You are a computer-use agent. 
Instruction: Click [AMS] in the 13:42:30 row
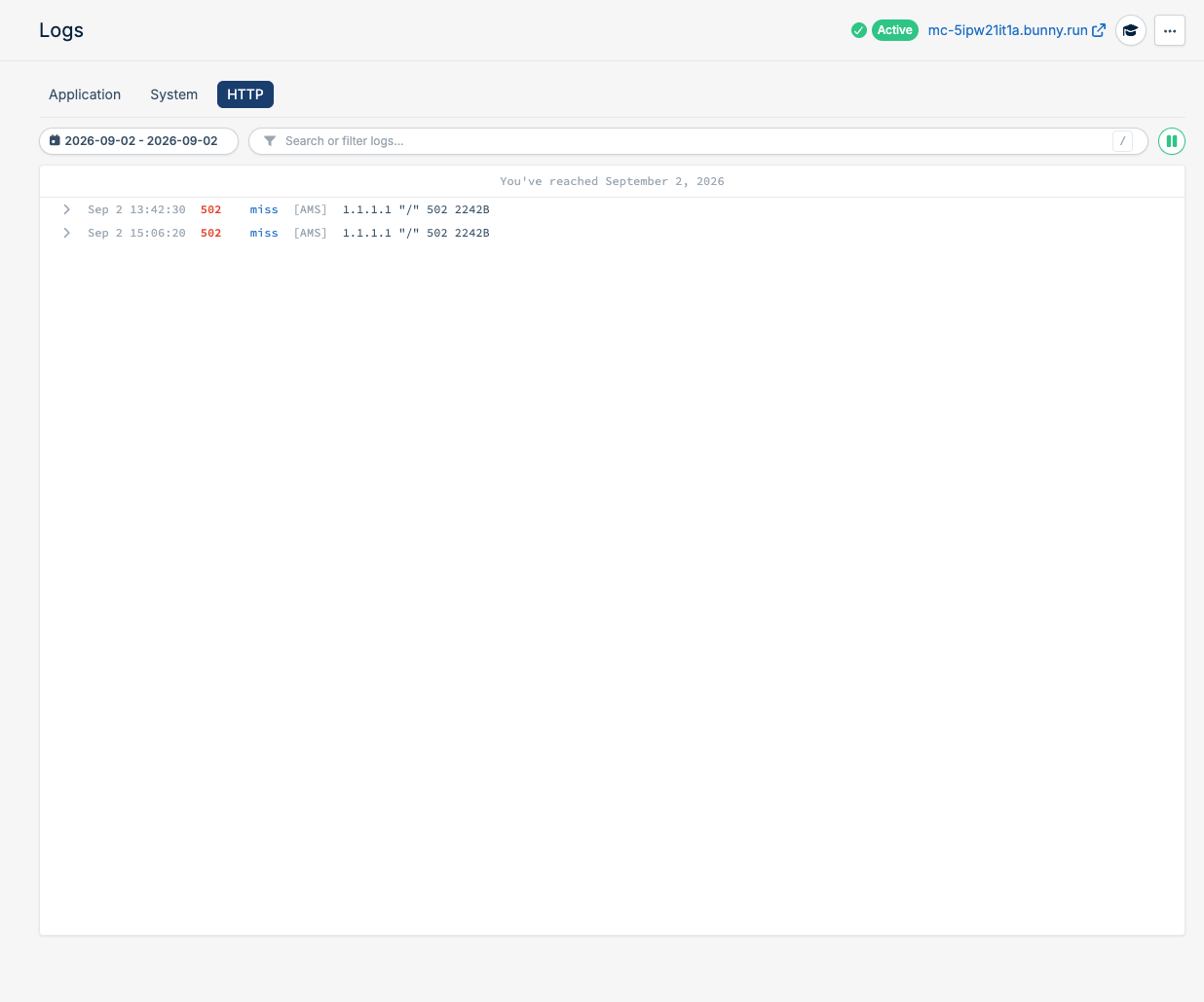(x=311, y=209)
